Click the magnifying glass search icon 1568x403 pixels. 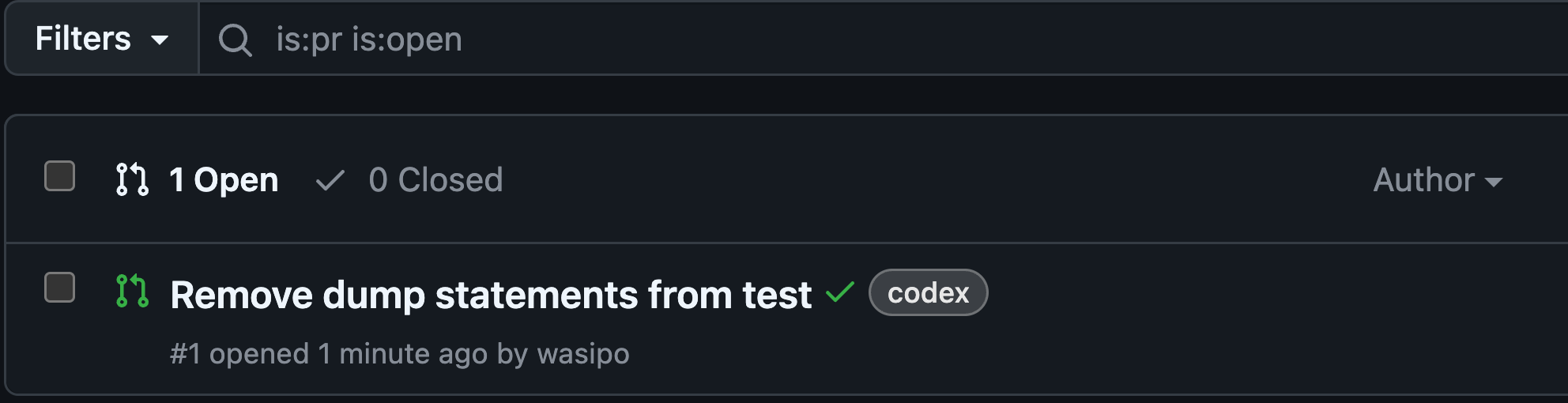click(235, 40)
